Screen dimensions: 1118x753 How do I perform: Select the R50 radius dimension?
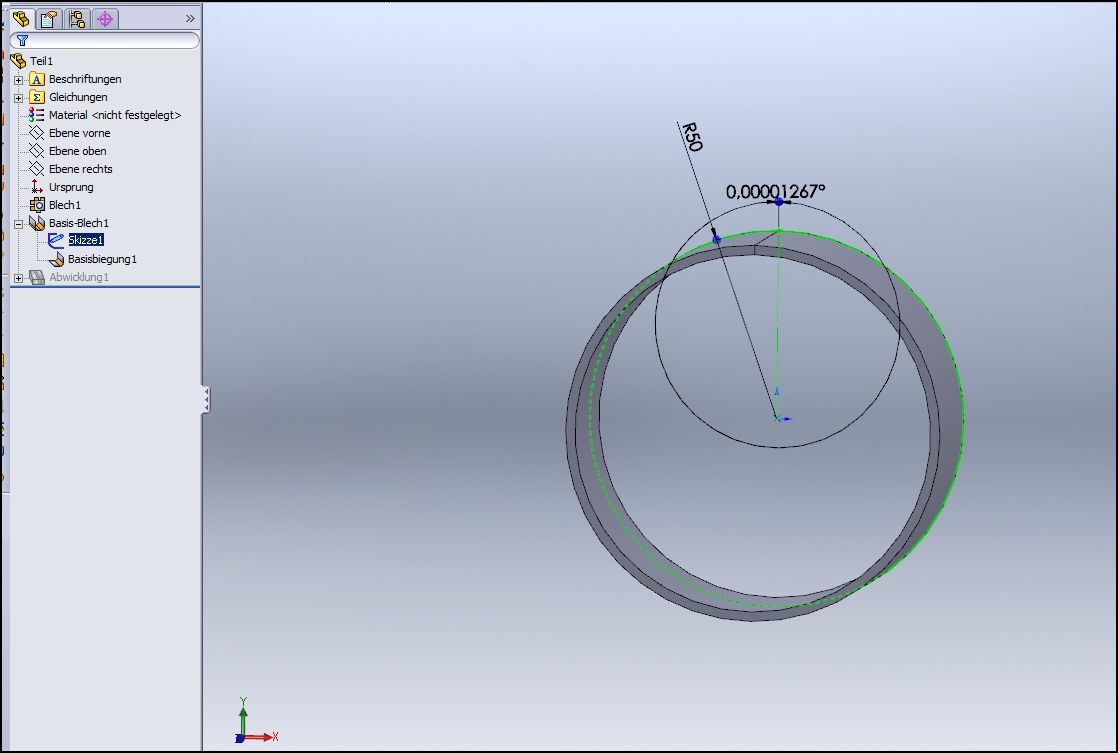coord(692,137)
